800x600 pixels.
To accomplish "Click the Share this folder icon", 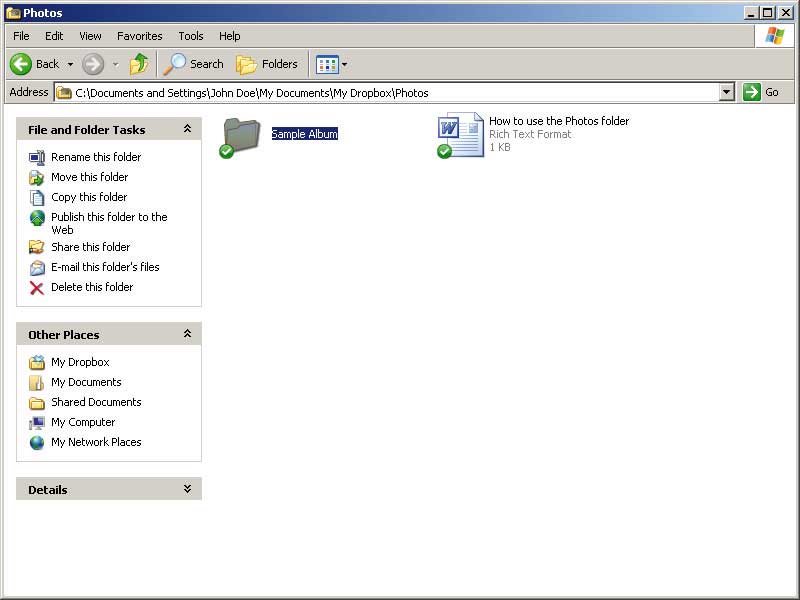I will [36, 247].
